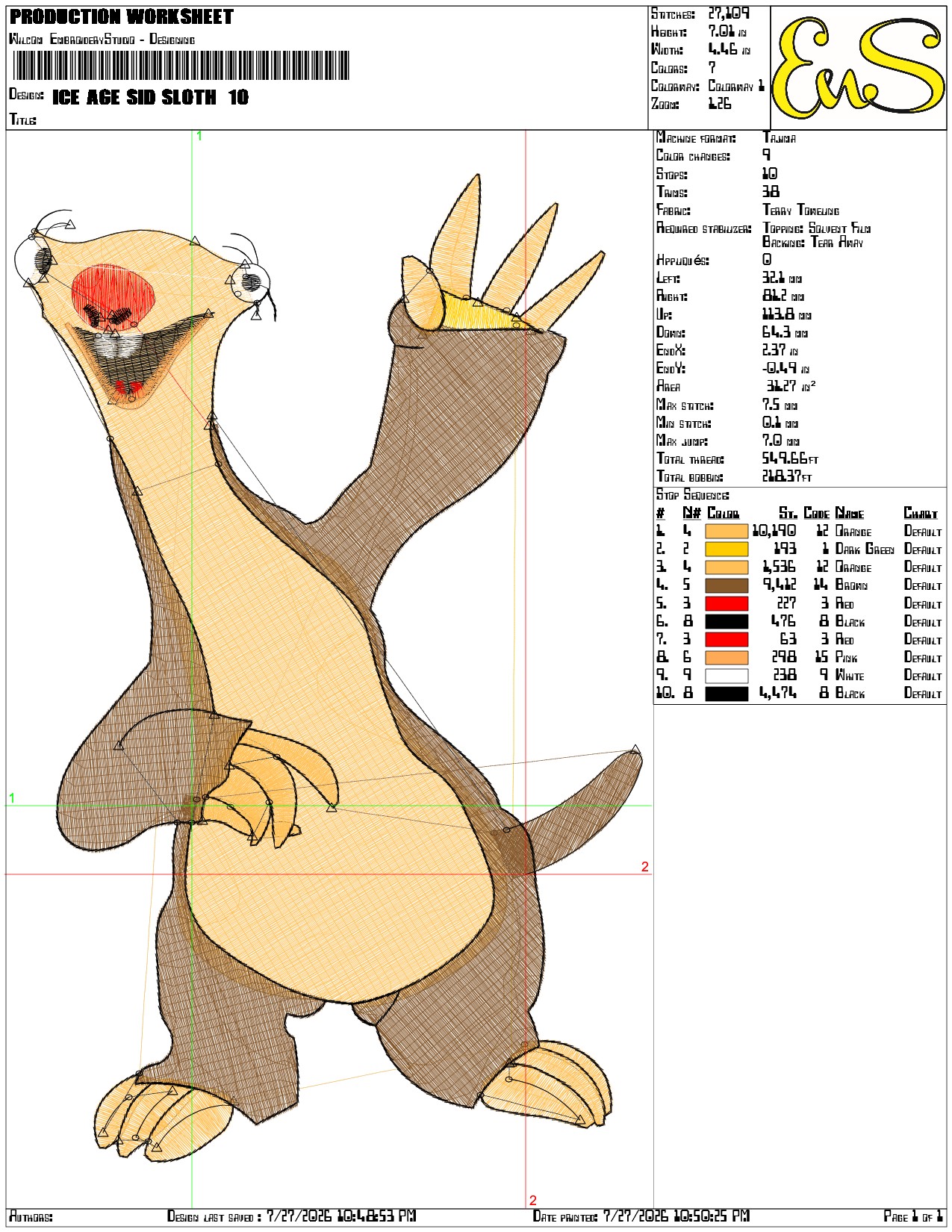Select the black swatch in stop row 10
952x1232 pixels.
(727, 694)
